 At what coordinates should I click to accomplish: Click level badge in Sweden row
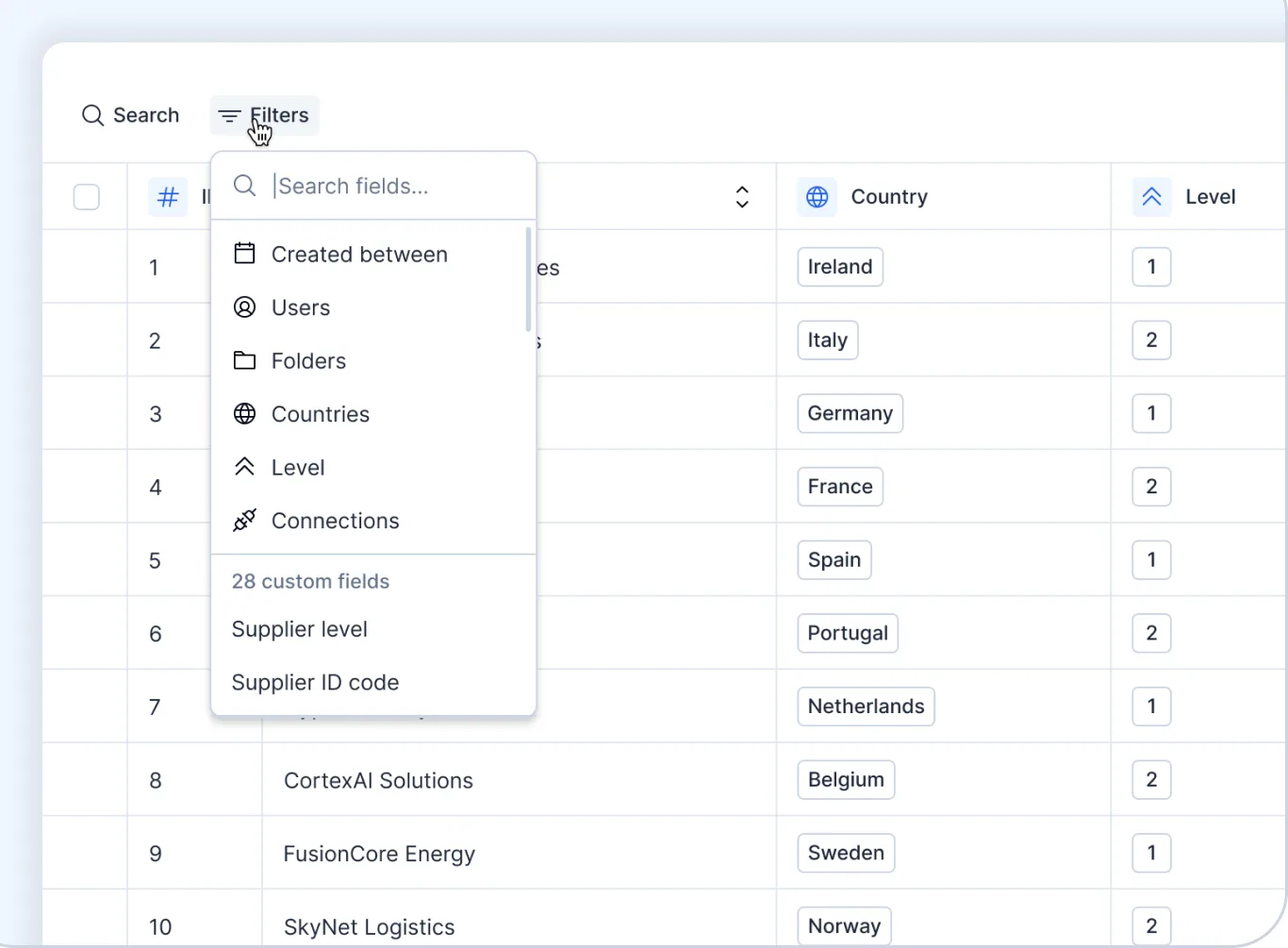pos(1151,853)
